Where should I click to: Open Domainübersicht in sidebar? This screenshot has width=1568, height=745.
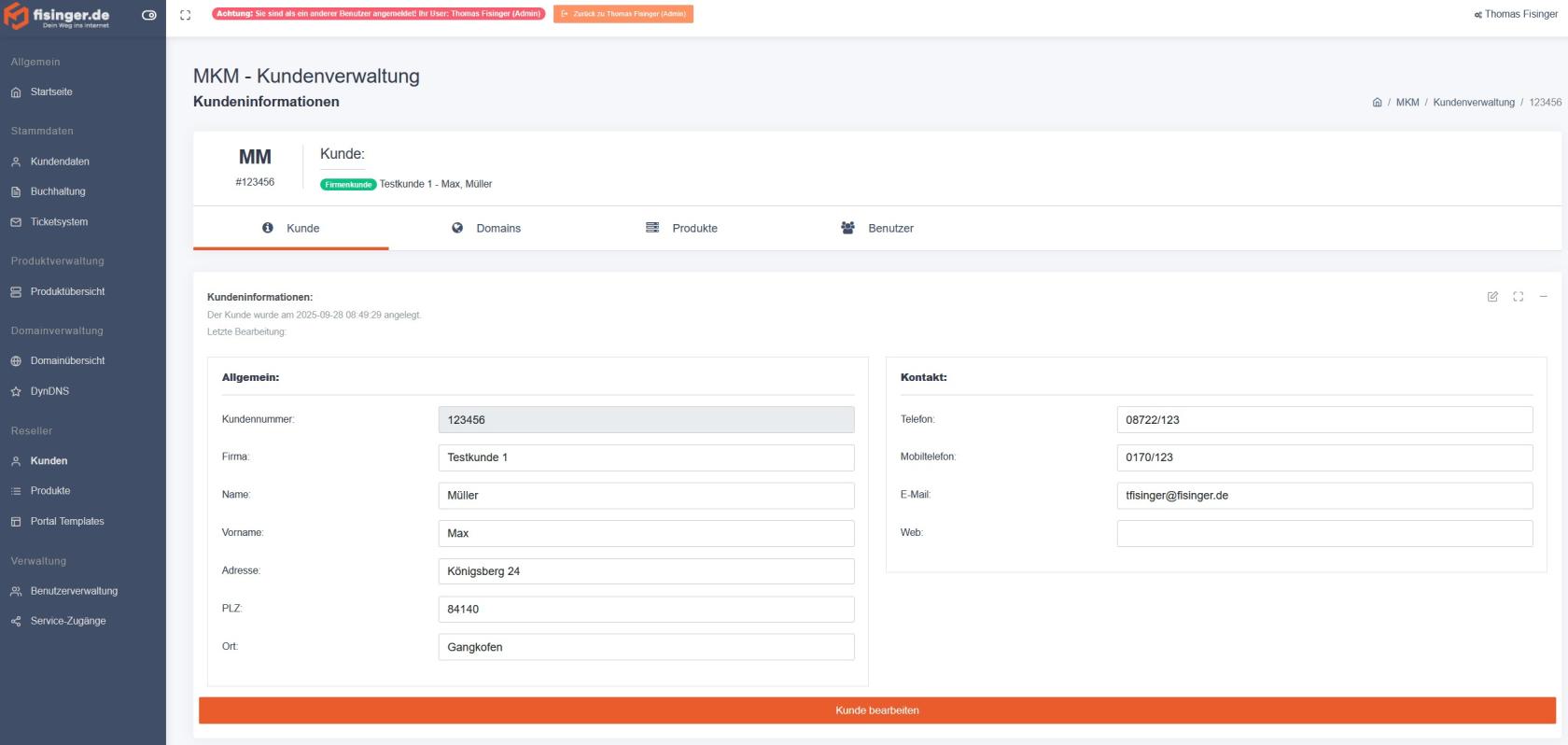point(67,360)
